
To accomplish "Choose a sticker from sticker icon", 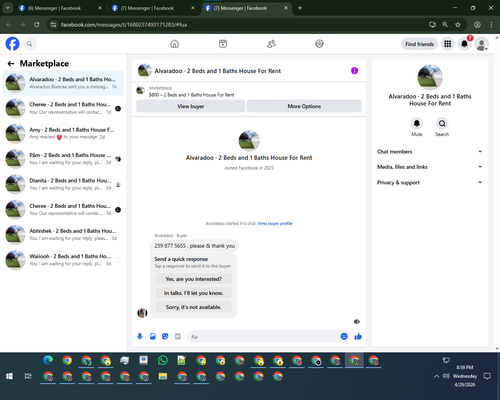I will pos(165,336).
